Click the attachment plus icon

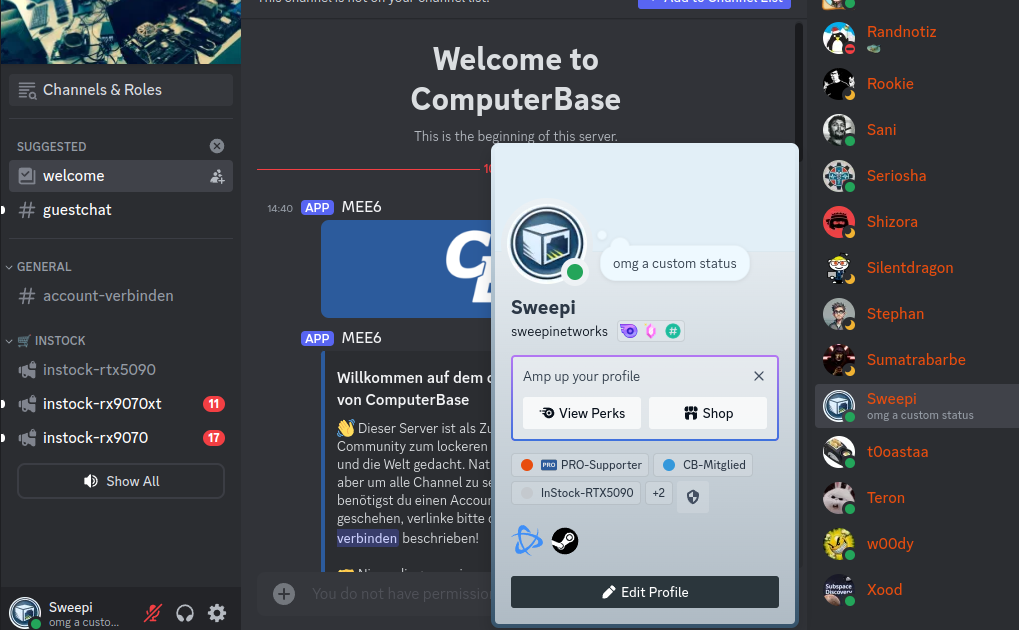tap(284, 594)
